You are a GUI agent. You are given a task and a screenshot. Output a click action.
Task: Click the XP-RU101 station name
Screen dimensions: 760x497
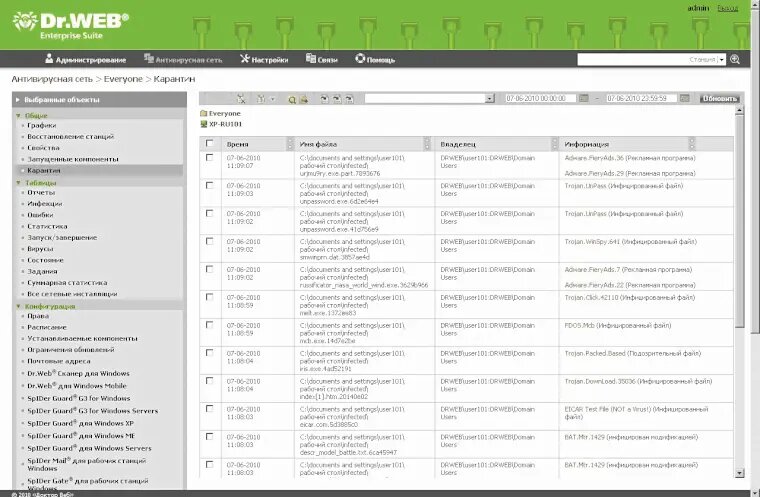225,124
